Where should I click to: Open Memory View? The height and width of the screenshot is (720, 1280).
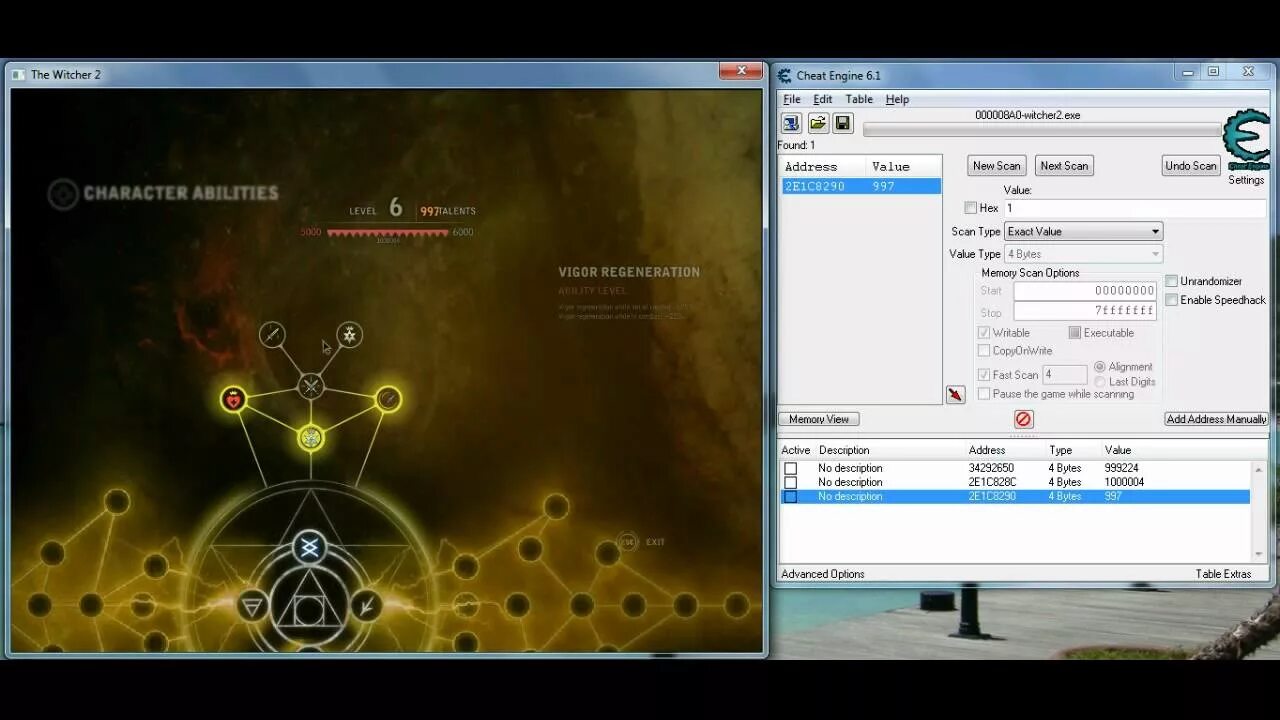pos(819,419)
